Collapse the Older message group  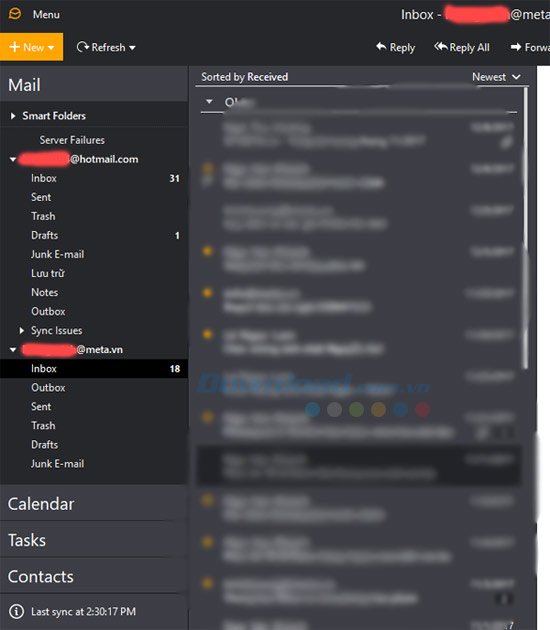click(209, 102)
